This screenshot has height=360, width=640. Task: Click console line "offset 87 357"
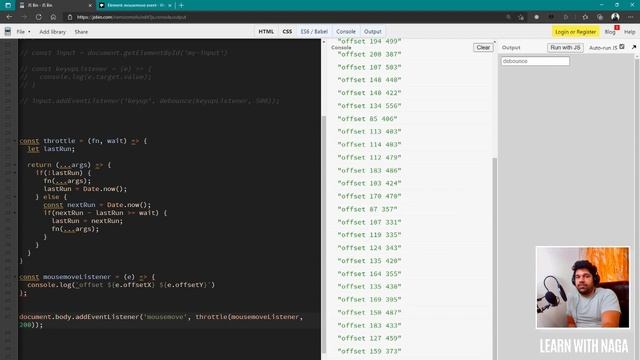tap(367, 209)
